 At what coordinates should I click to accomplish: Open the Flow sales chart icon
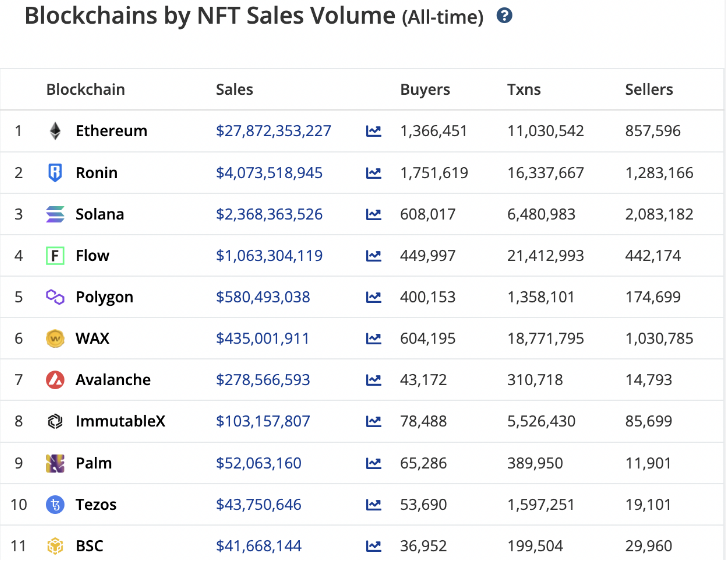tap(373, 256)
